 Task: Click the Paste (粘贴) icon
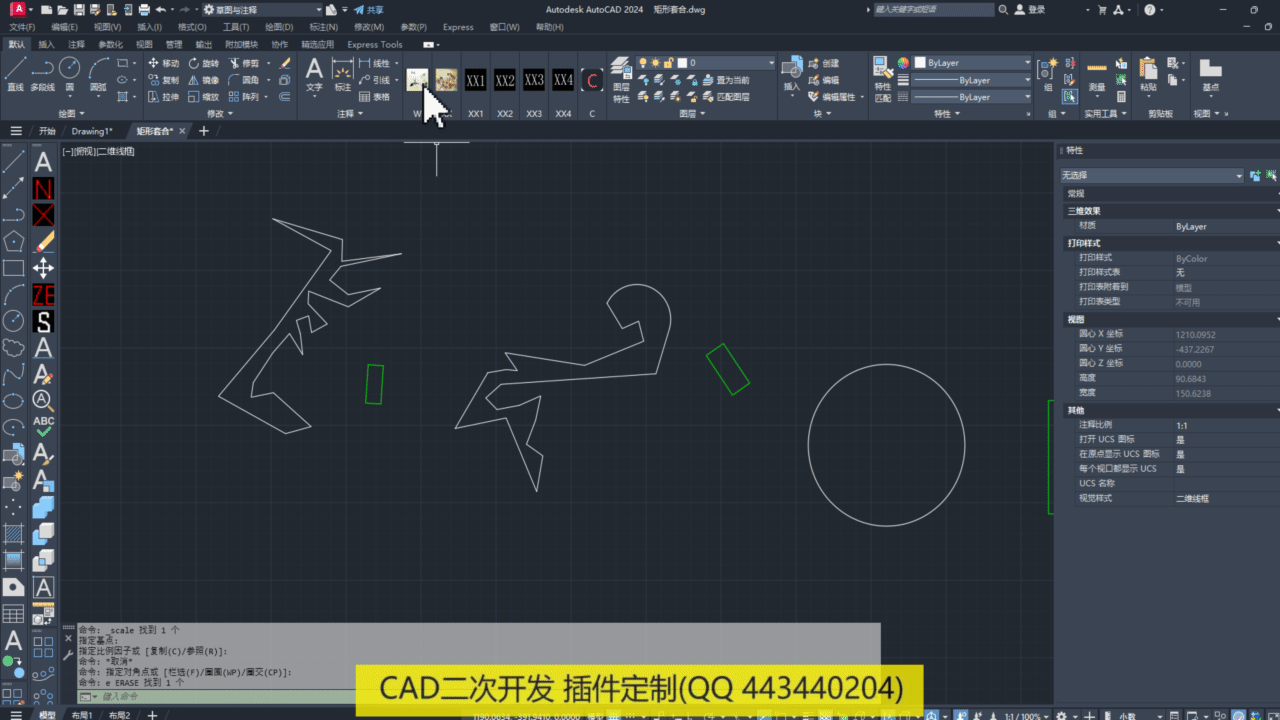1148,74
